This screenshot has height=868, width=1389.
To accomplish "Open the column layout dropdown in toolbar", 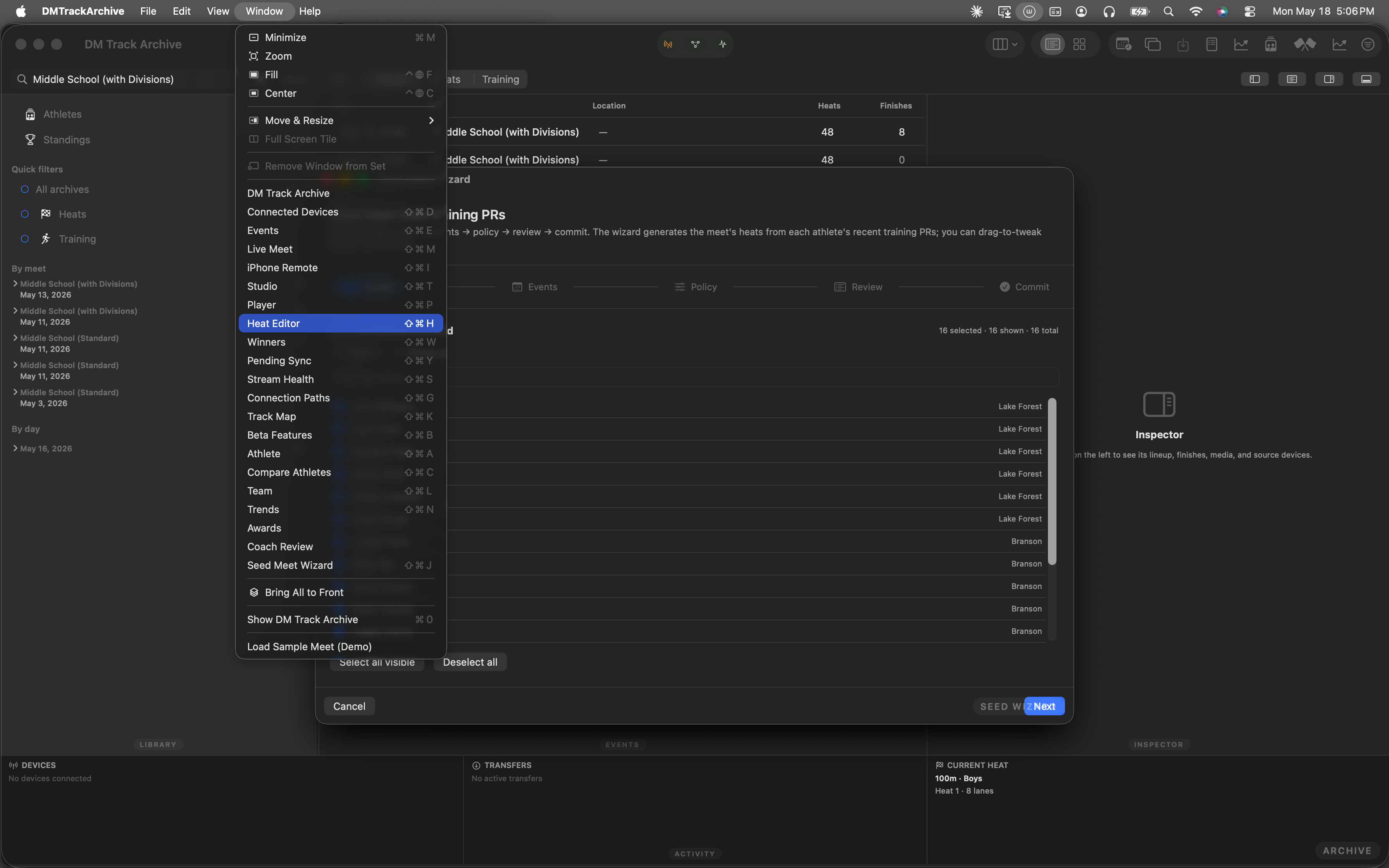I will point(1005,44).
